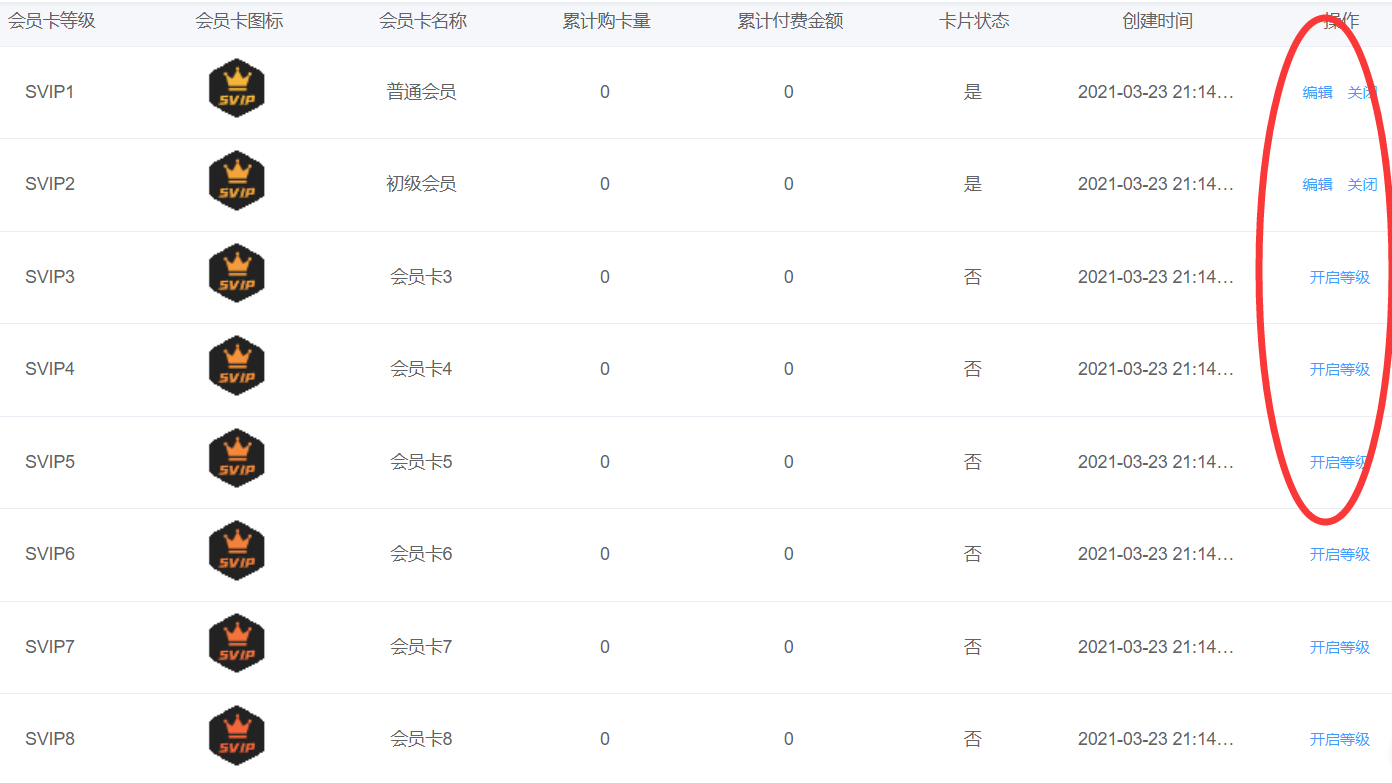This screenshot has height=783, width=1392.
Task: Click the SVIP1 membership card icon
Action: (237, 88)
